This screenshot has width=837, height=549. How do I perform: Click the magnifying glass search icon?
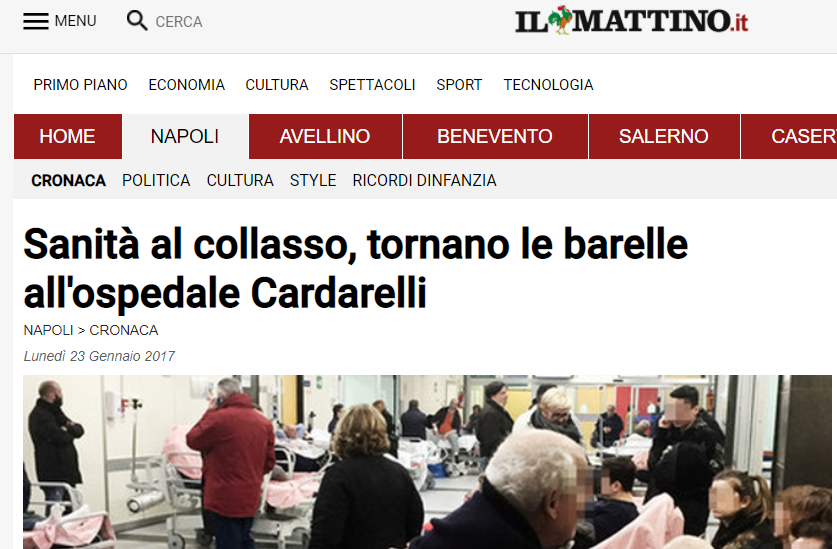[x=137, y=21]
